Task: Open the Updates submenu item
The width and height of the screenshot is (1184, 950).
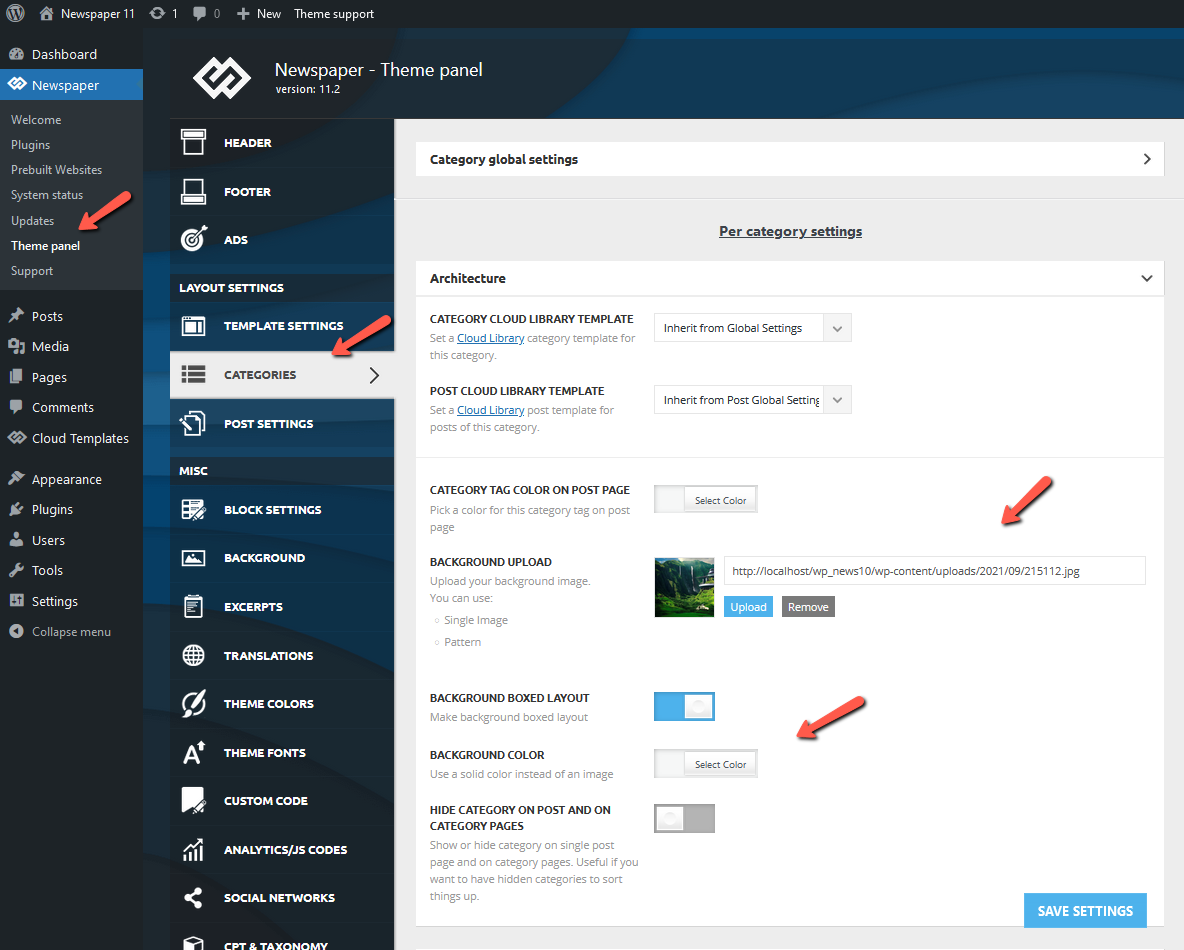Action: pyautogui.click(x=32, y=221)
